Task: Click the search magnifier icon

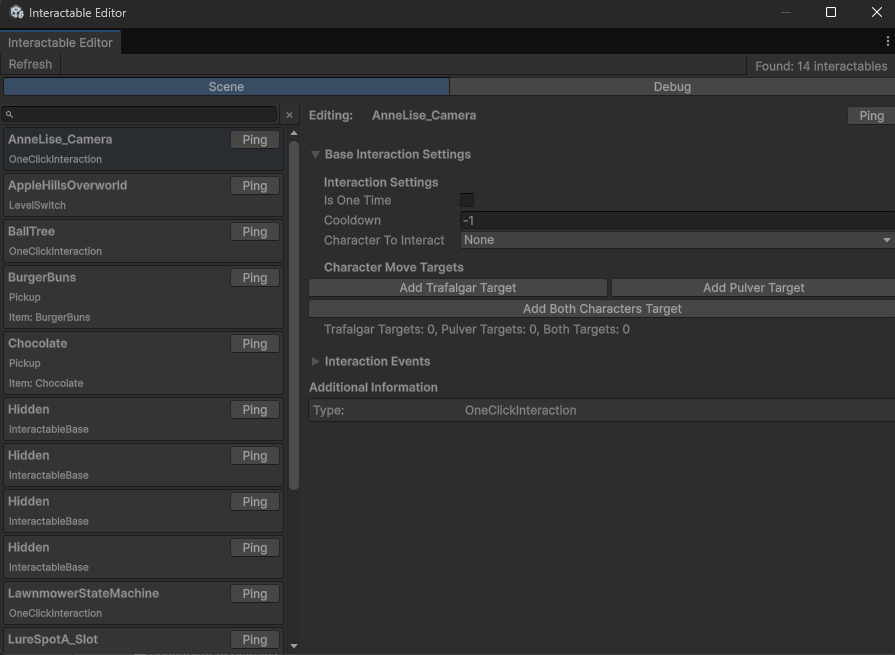Action: coord(10,114)
